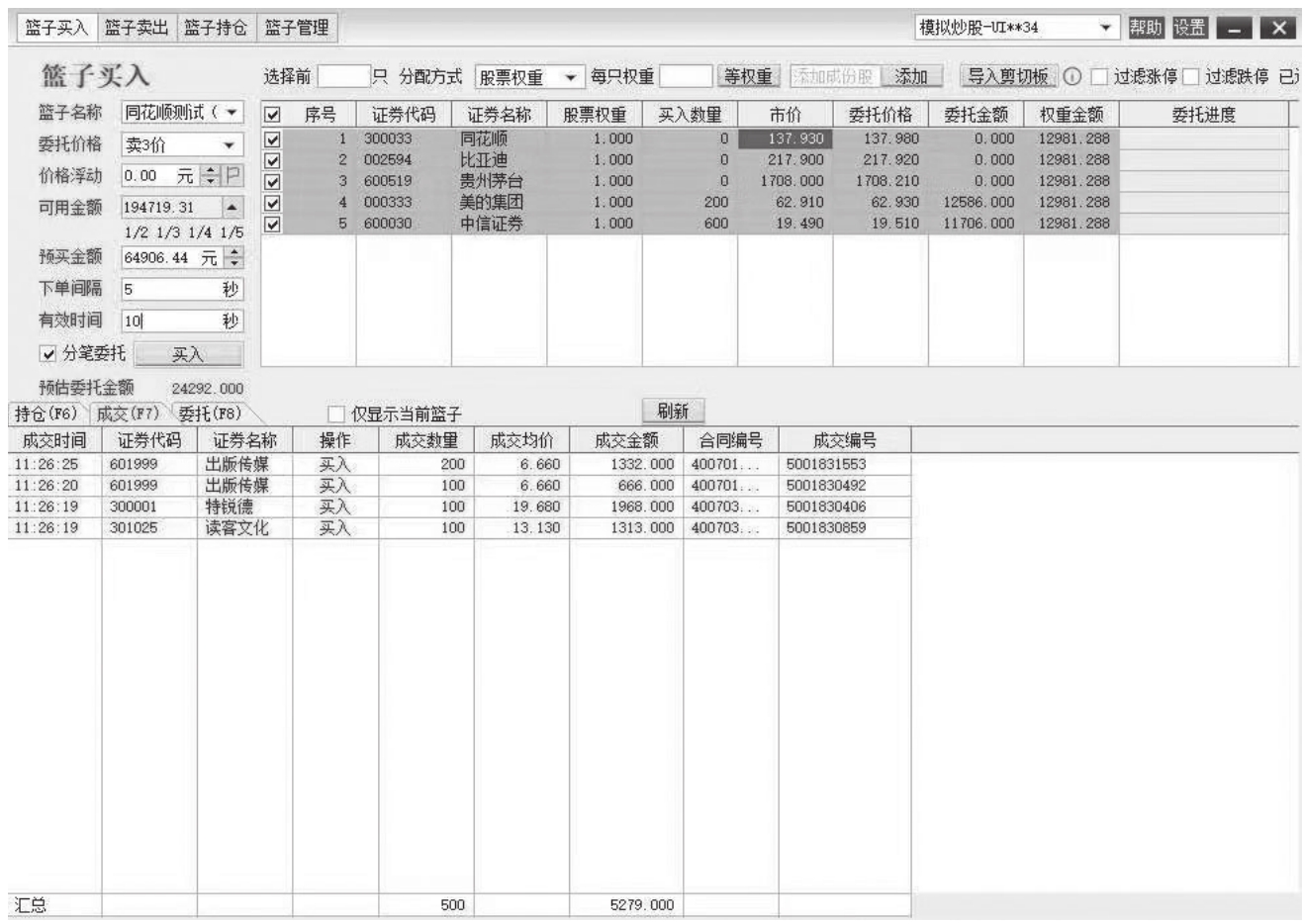Toggle the select-all checkbox in table header

pyautogui.click(x=274, y=115)
